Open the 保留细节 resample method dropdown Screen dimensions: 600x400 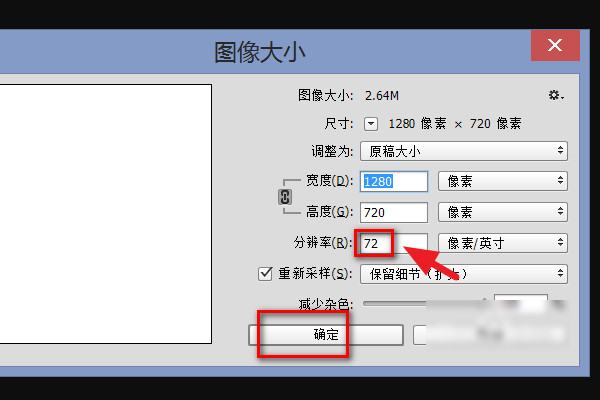click(464, 274)
